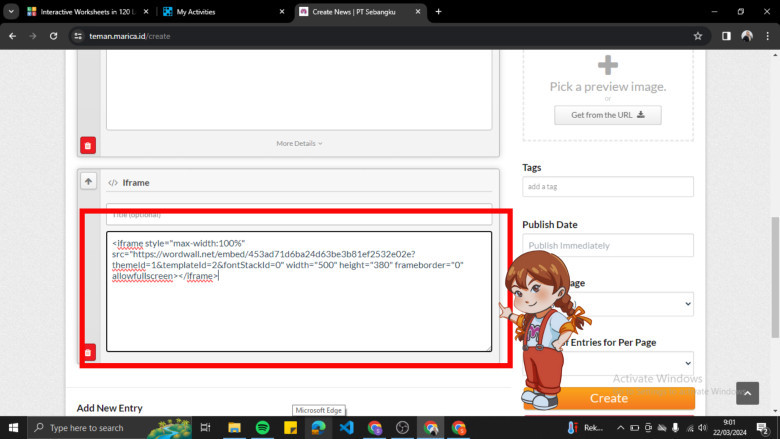Viewport: 780px width, 439px height.
Task: Open the Chrome profile avatar
Action: (x=747, y=36)
